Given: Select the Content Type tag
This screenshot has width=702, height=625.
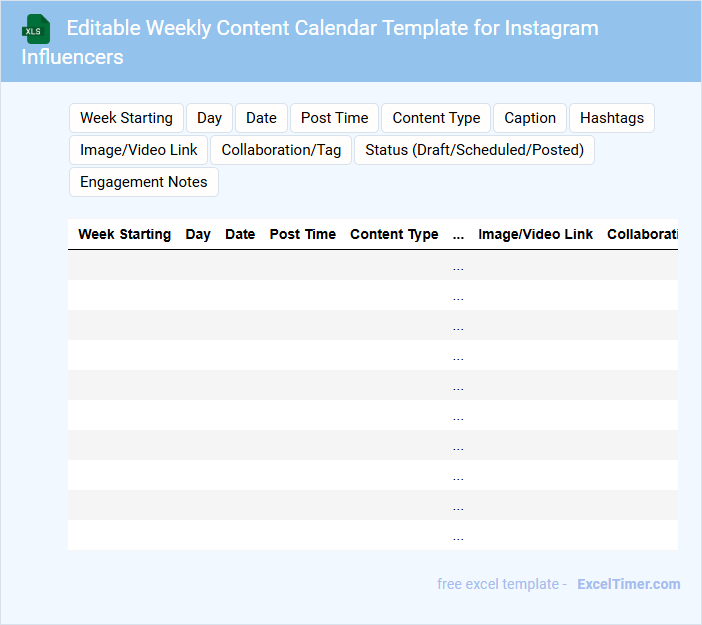Looking at the screenshot, I should pos(436,118).
